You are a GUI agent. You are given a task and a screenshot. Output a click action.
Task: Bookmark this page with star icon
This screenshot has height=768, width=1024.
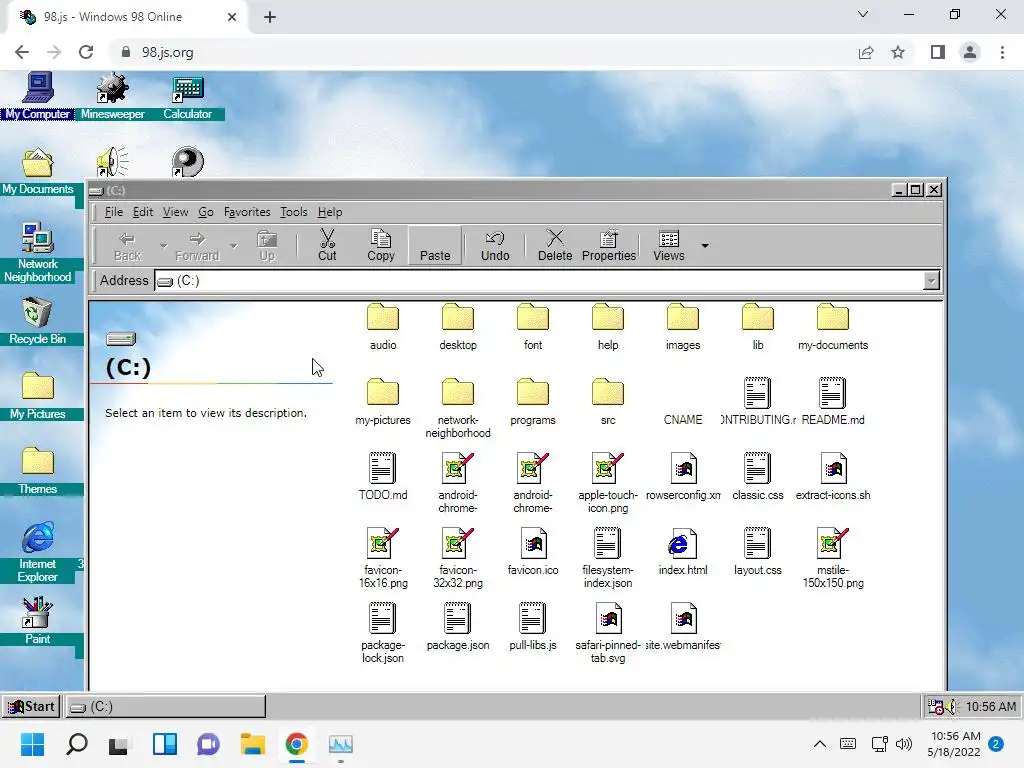898,52
